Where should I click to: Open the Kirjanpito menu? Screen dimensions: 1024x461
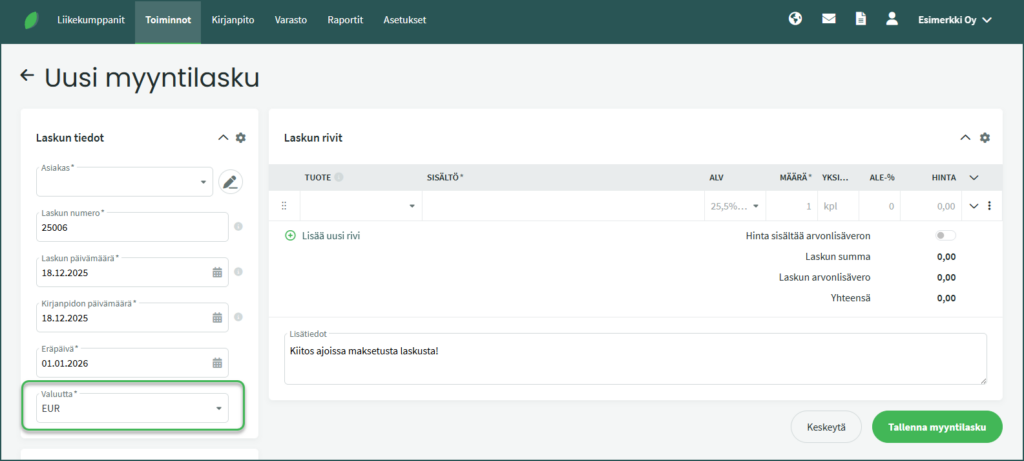coord(232,20)
